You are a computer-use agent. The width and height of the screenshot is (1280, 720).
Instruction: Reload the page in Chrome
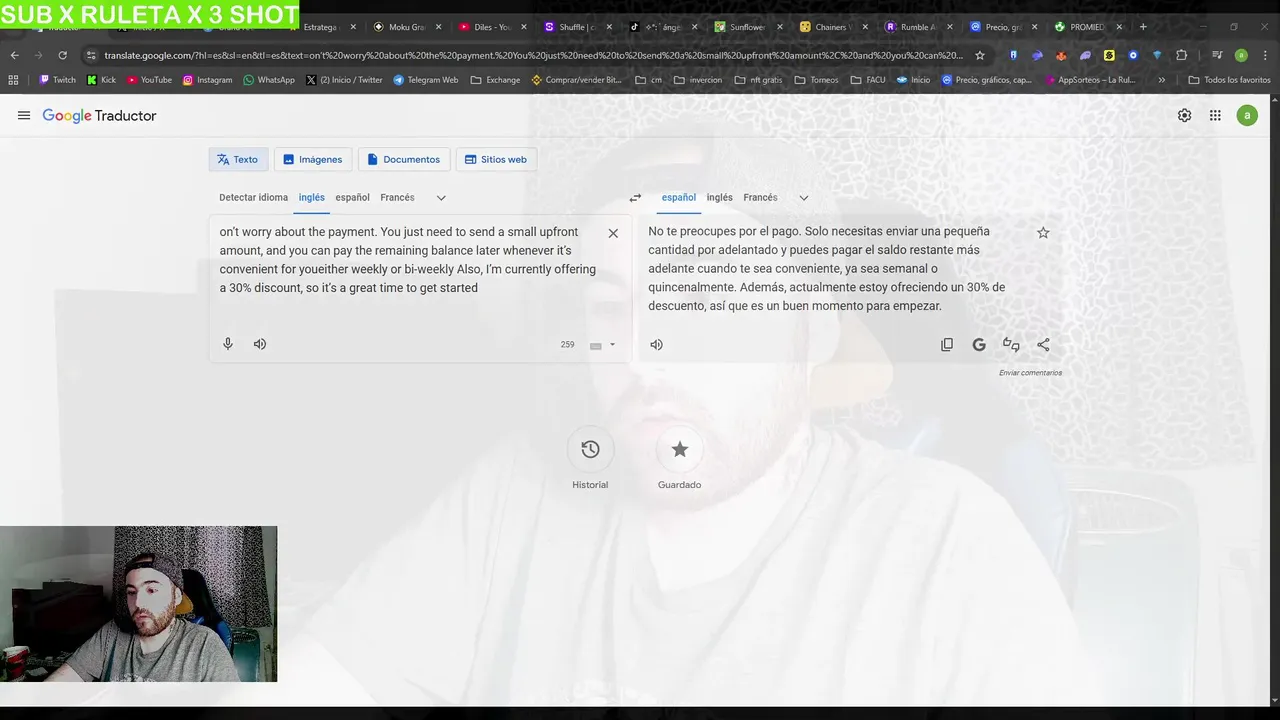(62, 55)
